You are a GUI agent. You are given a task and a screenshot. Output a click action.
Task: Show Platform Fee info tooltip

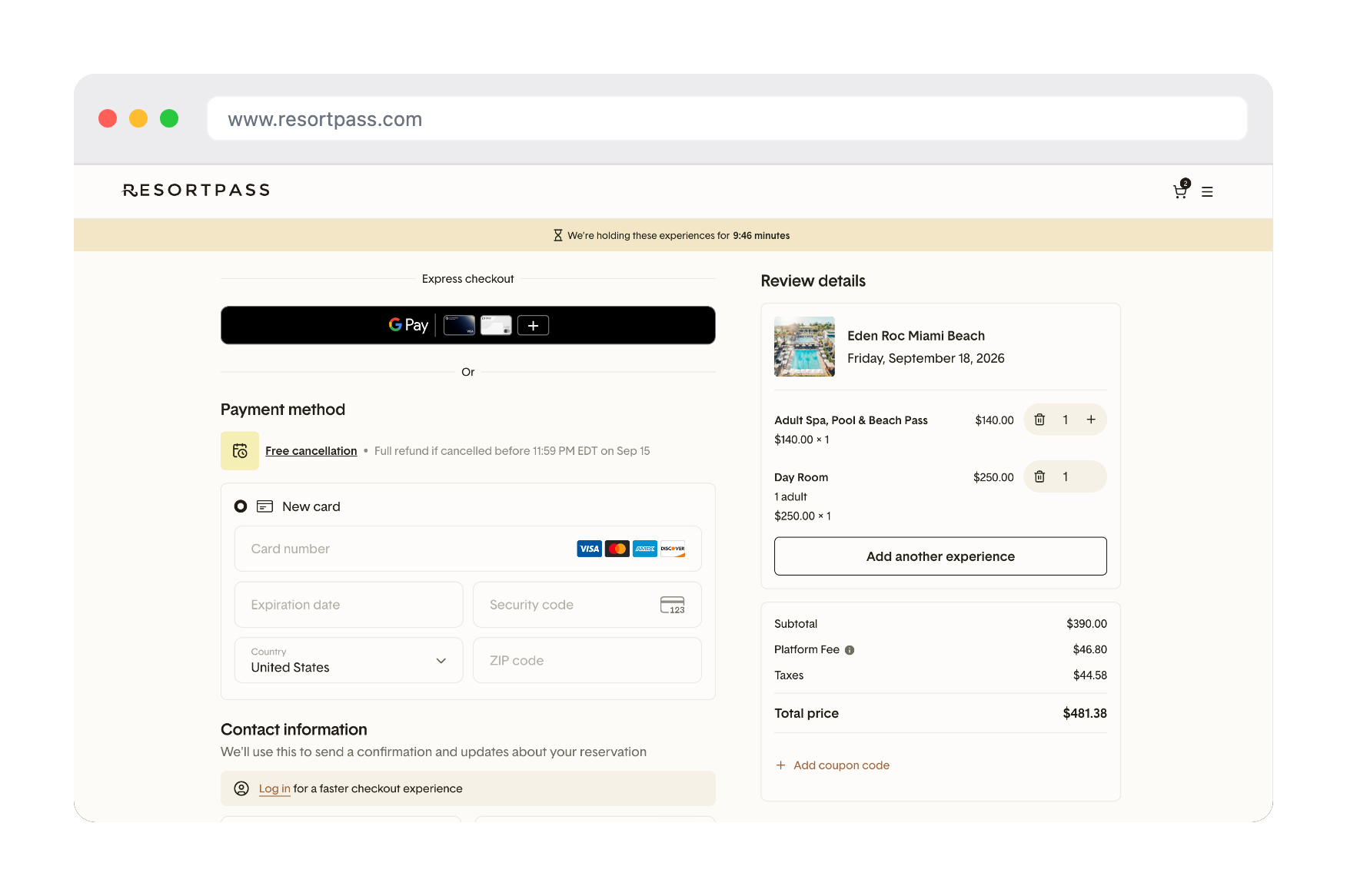coord(850,650)
